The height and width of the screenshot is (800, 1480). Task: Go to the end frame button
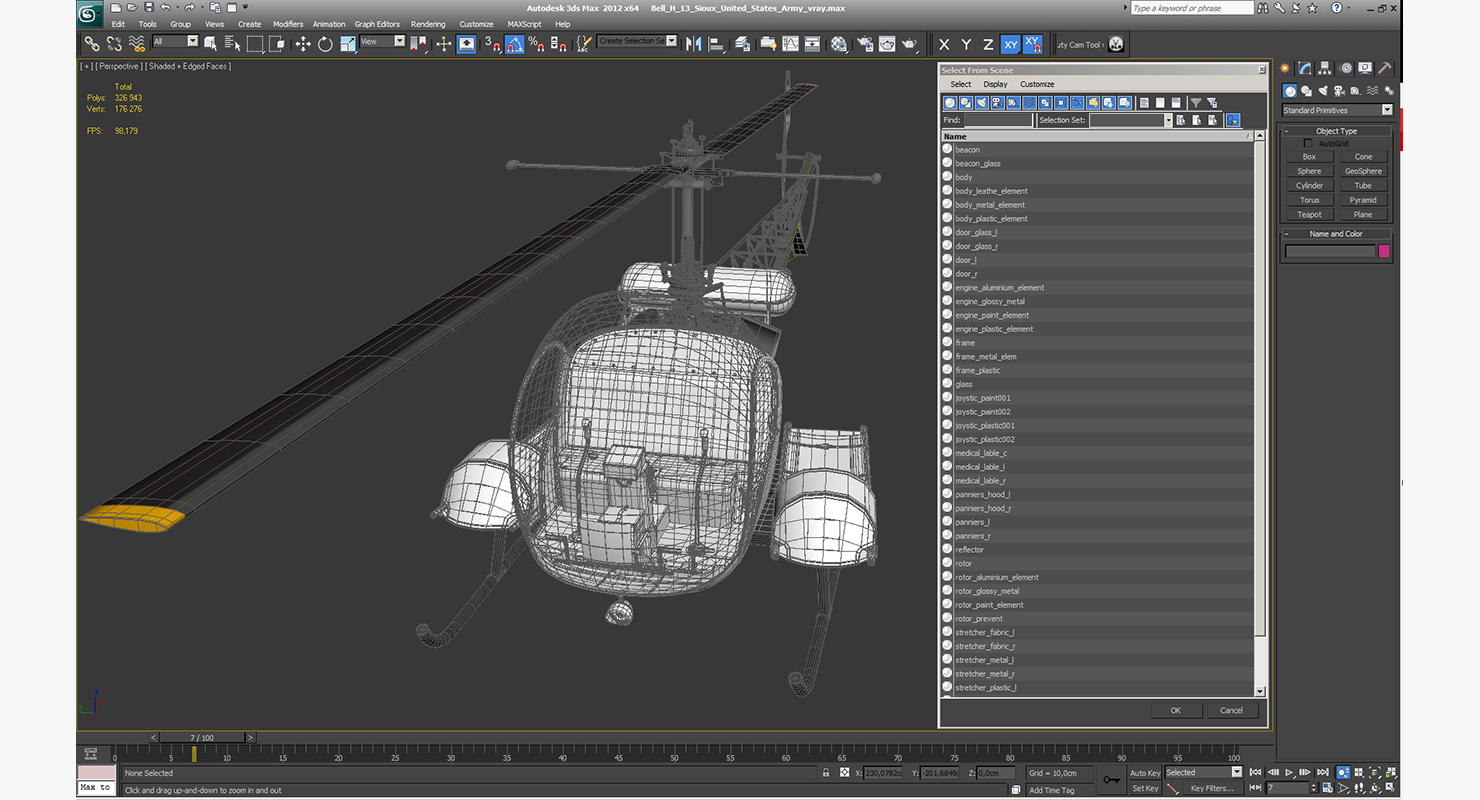1322,772
